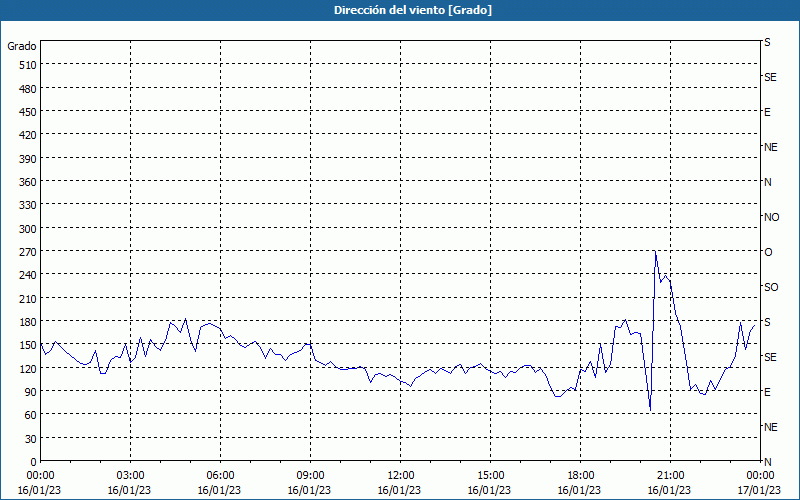Click the "SE" compass label level with 150
The height and width of the screenshot is (500, 800).
770,357
